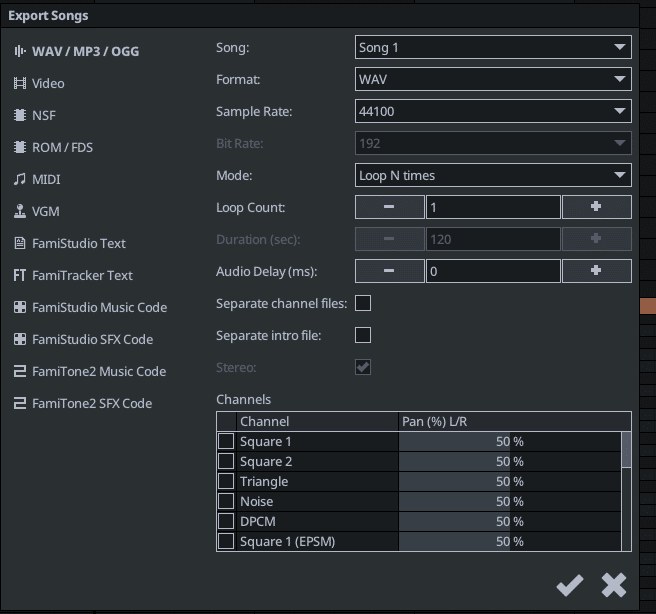Confirm export with the checkmark icon
The width and height of the screenshot is (656, 614).
coord(570,585)
